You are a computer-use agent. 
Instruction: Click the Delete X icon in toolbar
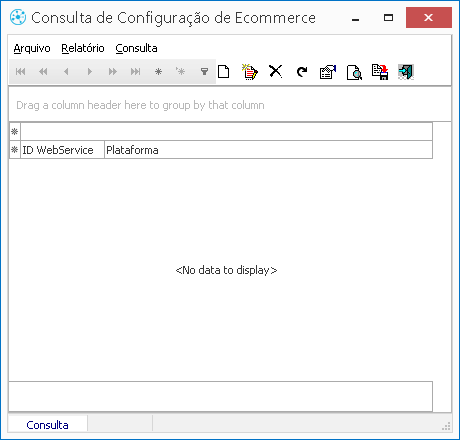276,71
